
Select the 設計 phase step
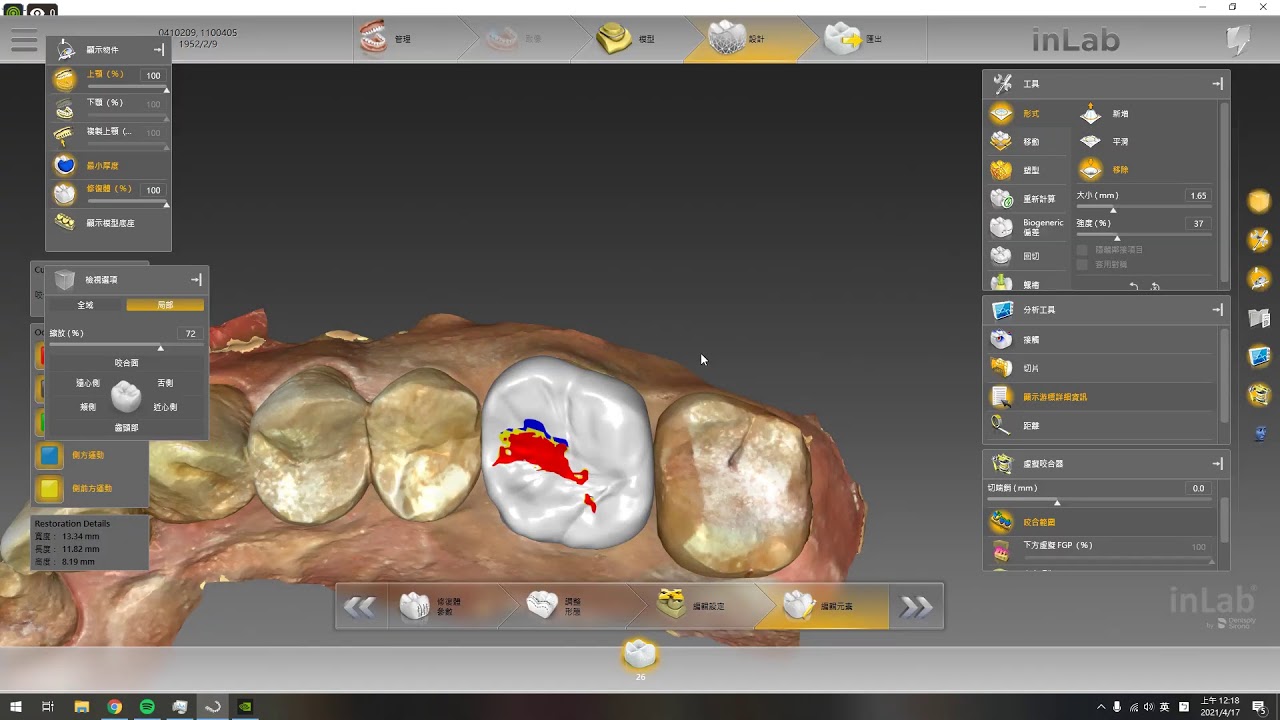(x=740, y=39)
